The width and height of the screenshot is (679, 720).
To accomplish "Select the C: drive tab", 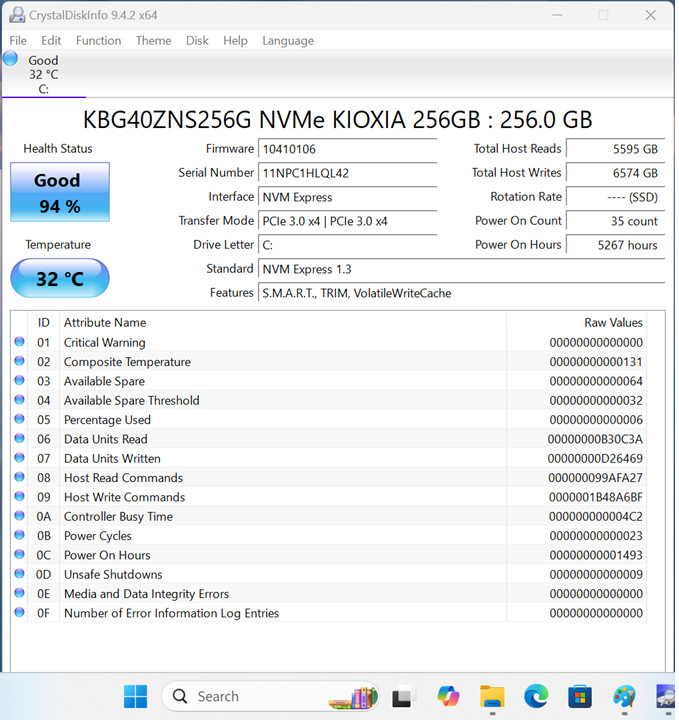I will point(44,74).
